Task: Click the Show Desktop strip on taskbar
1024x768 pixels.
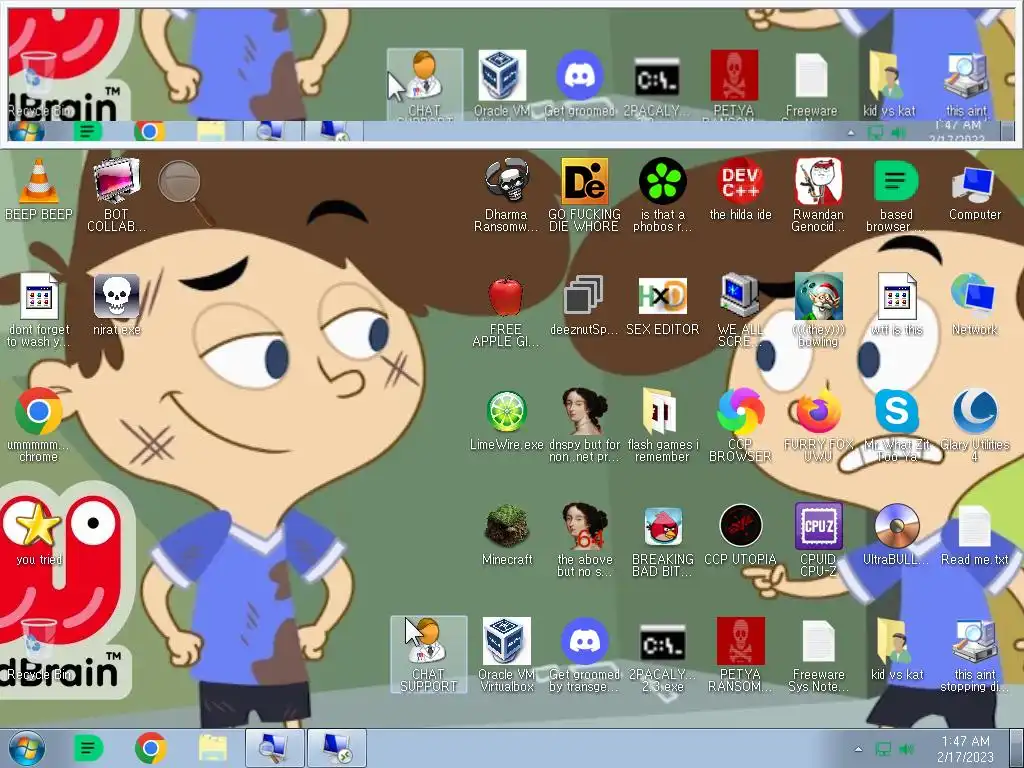Action: [x=1017, y=748]
